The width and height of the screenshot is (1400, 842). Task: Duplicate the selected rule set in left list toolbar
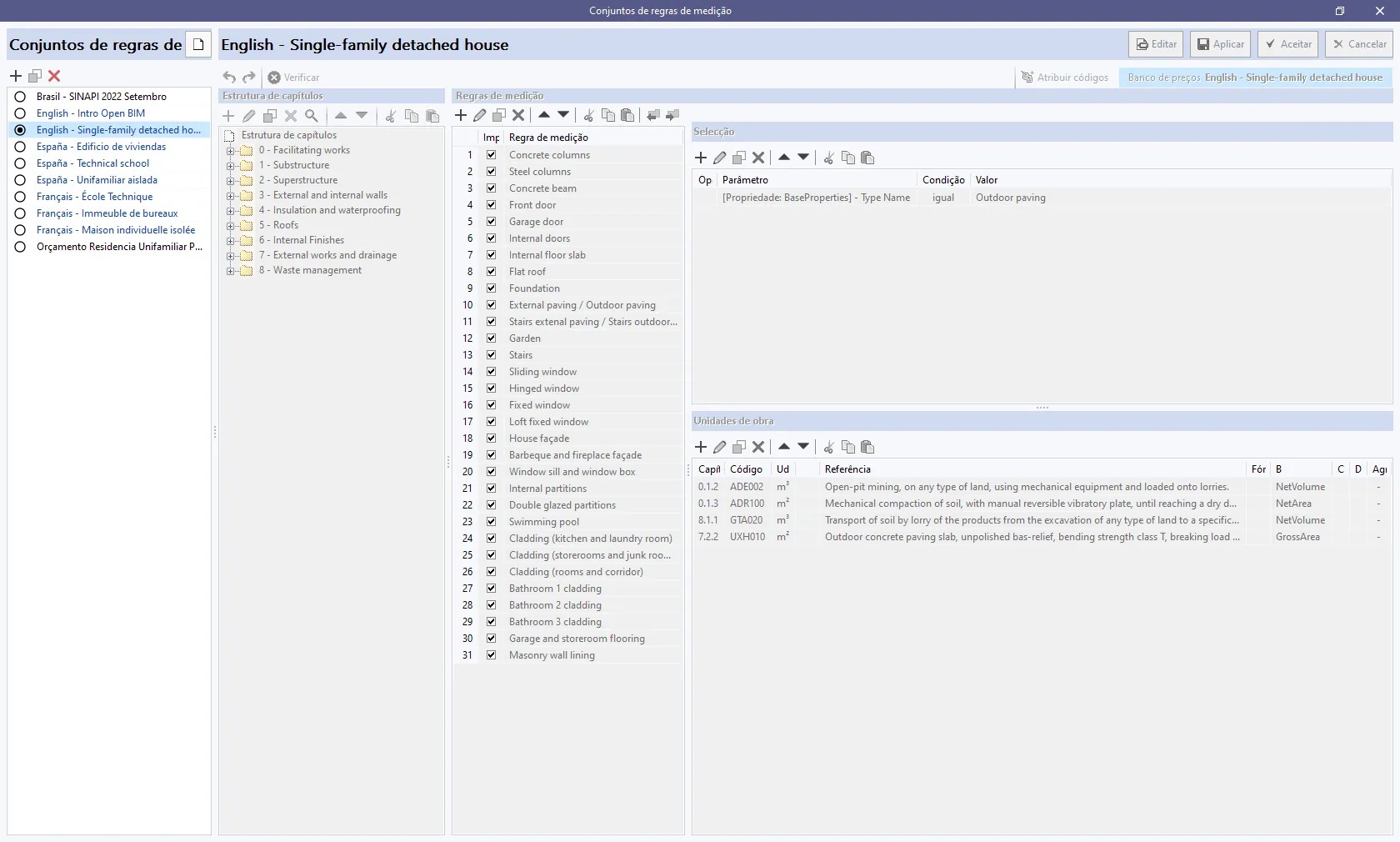35,76
